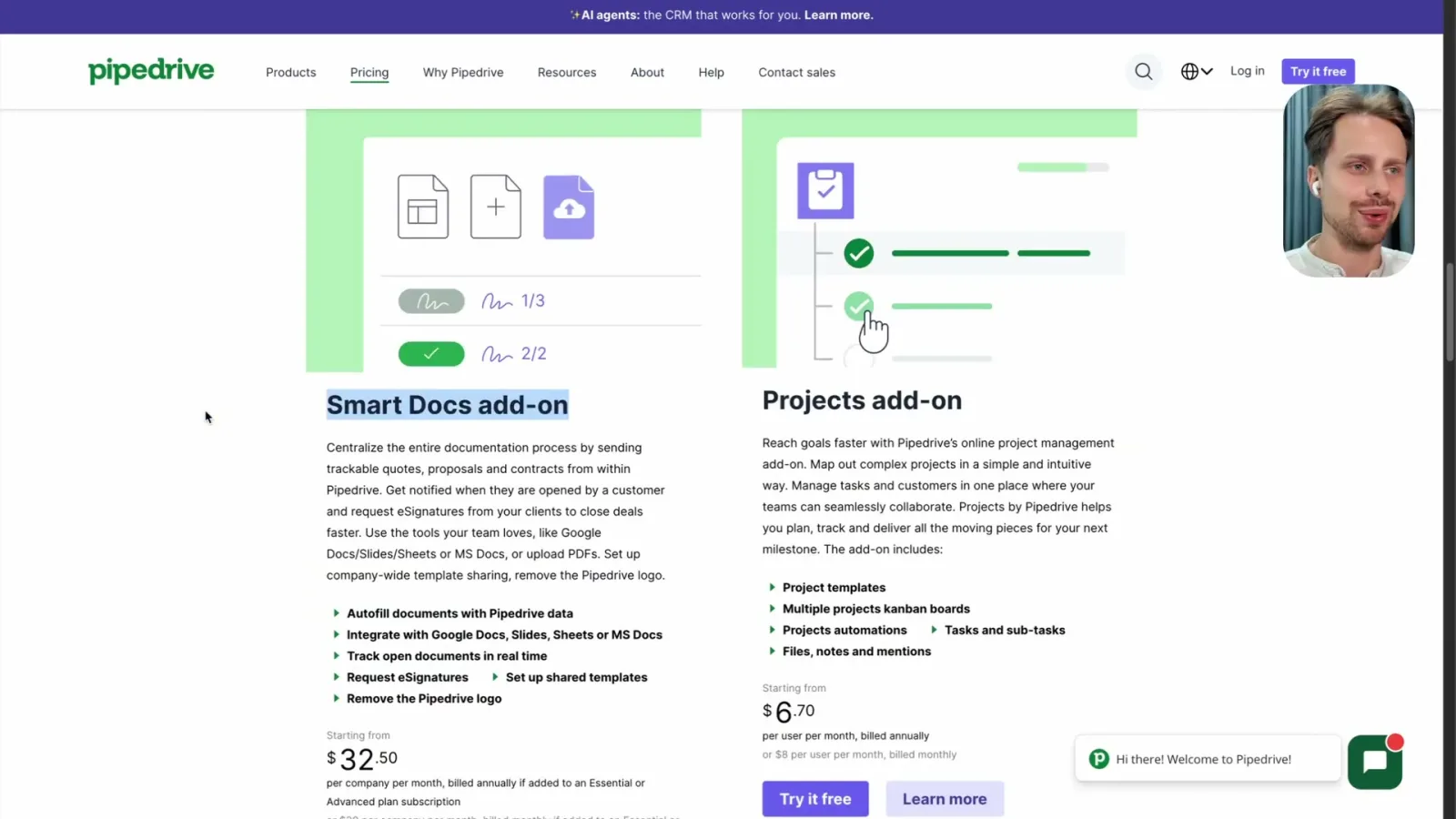Click 'Tasks and sub-tasks' bullet
1456x819 pixels.
[x=1005, y=630]
